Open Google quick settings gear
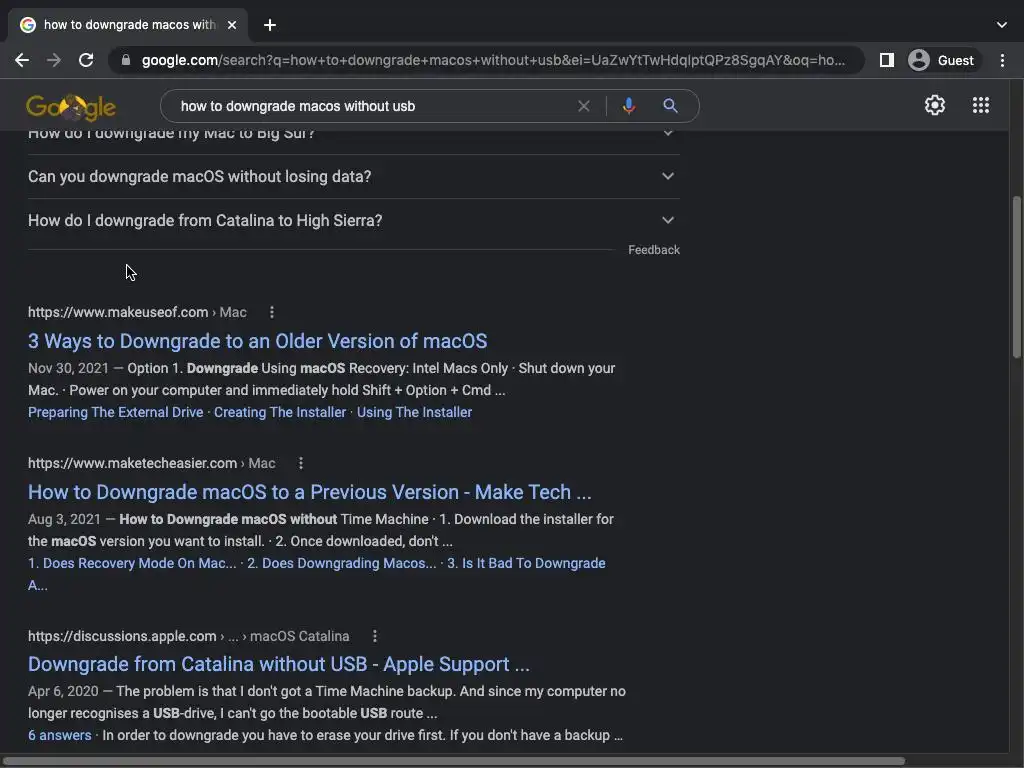This screenshot has width=1024, height=768. point(935,105)
